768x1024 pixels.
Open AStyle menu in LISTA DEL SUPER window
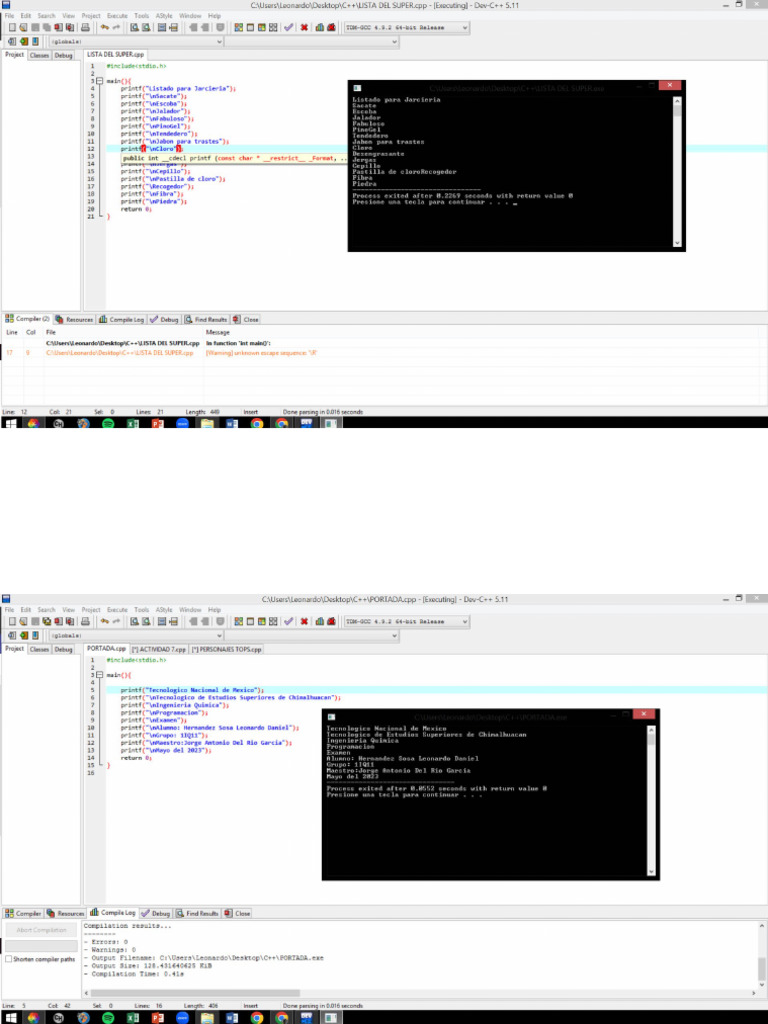pos(164,16)
